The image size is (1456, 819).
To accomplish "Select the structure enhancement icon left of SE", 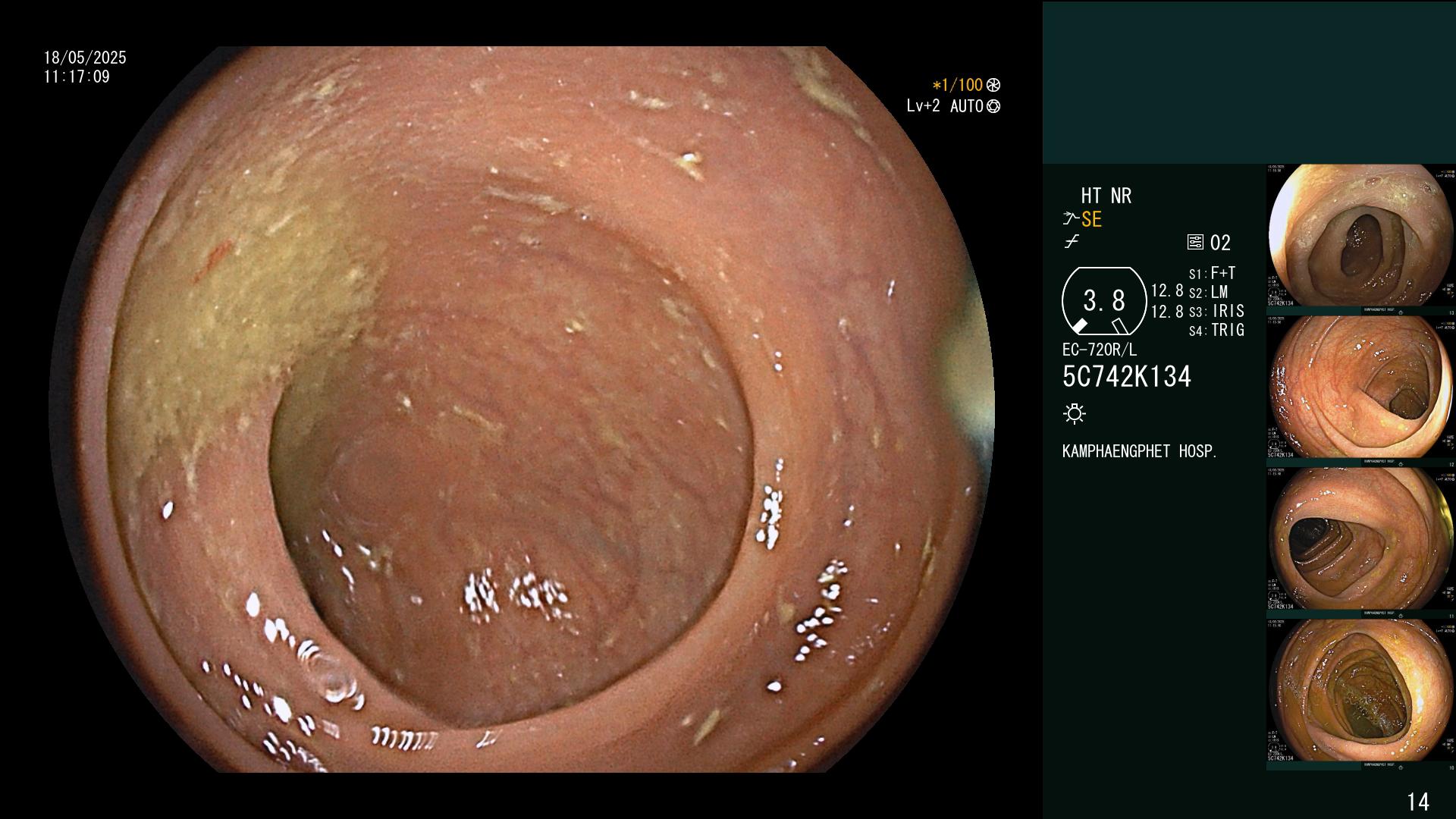I will tap(1071, 219).
